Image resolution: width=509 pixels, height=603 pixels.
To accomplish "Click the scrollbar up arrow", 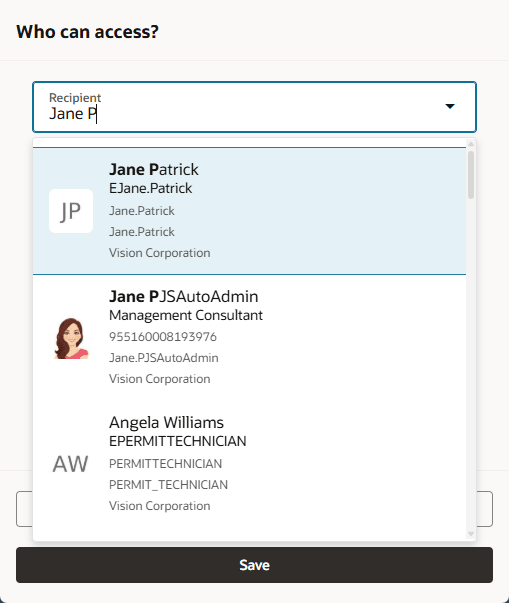I will coord(471,144).
